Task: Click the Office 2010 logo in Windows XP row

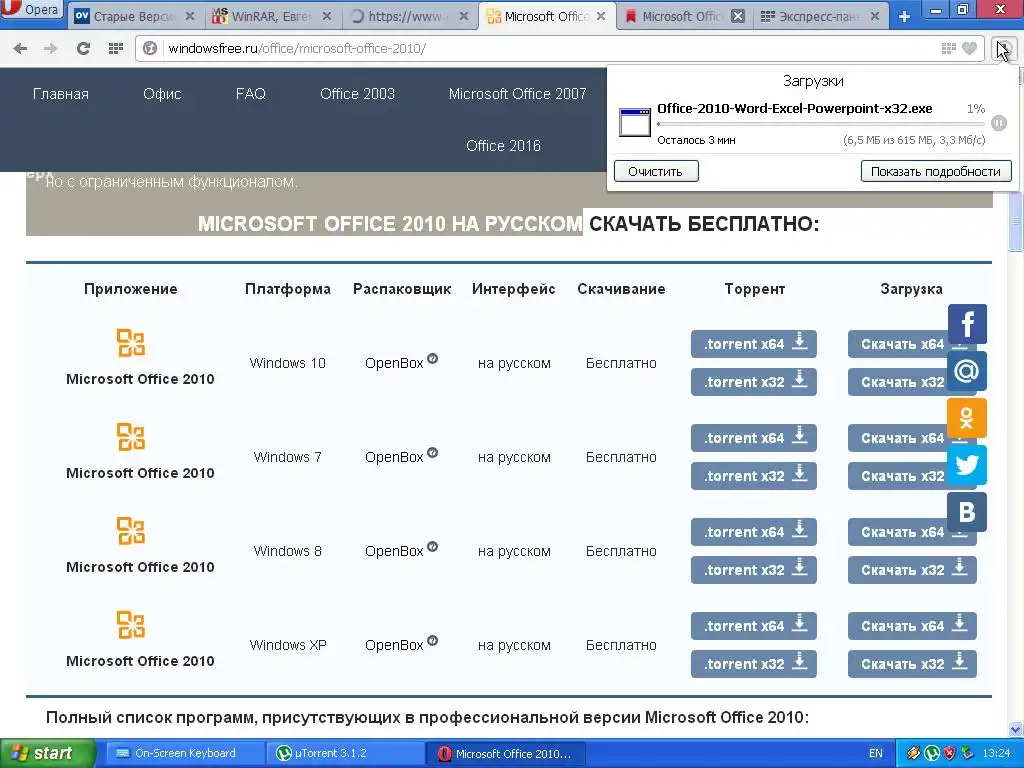Action: [x=131, y=625]
